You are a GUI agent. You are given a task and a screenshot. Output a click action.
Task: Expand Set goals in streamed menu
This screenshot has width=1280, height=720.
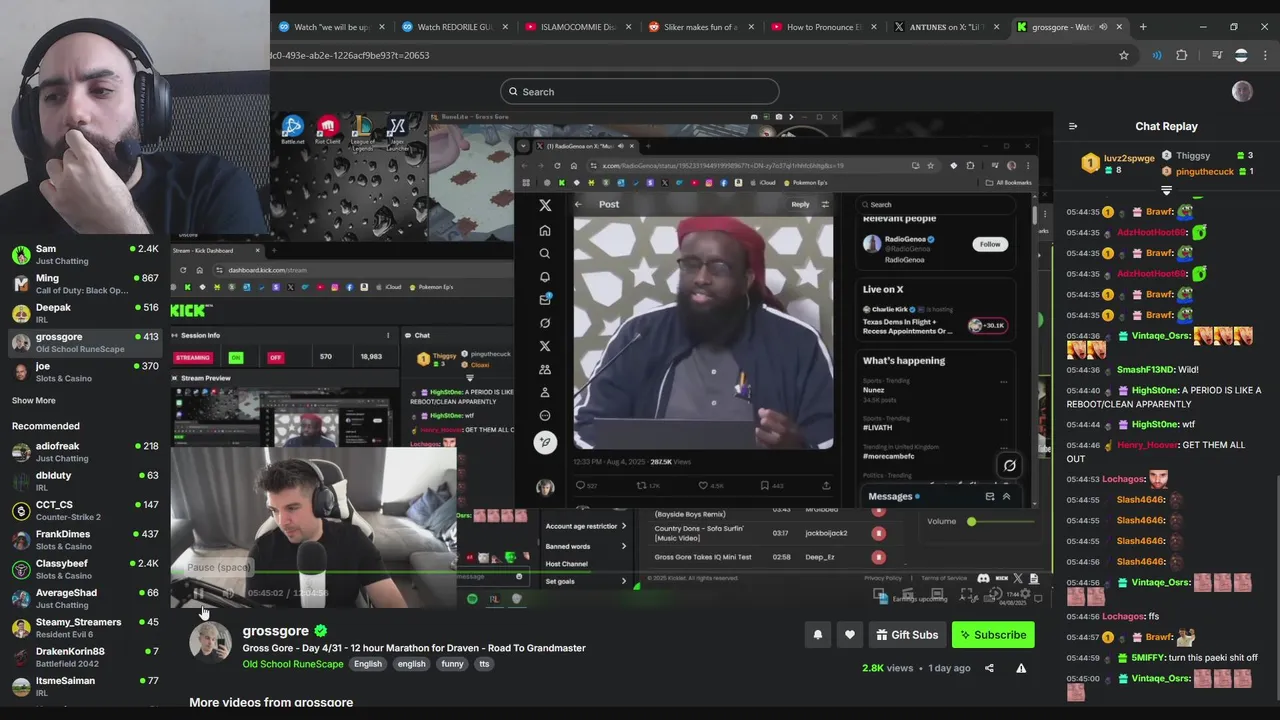584,581
